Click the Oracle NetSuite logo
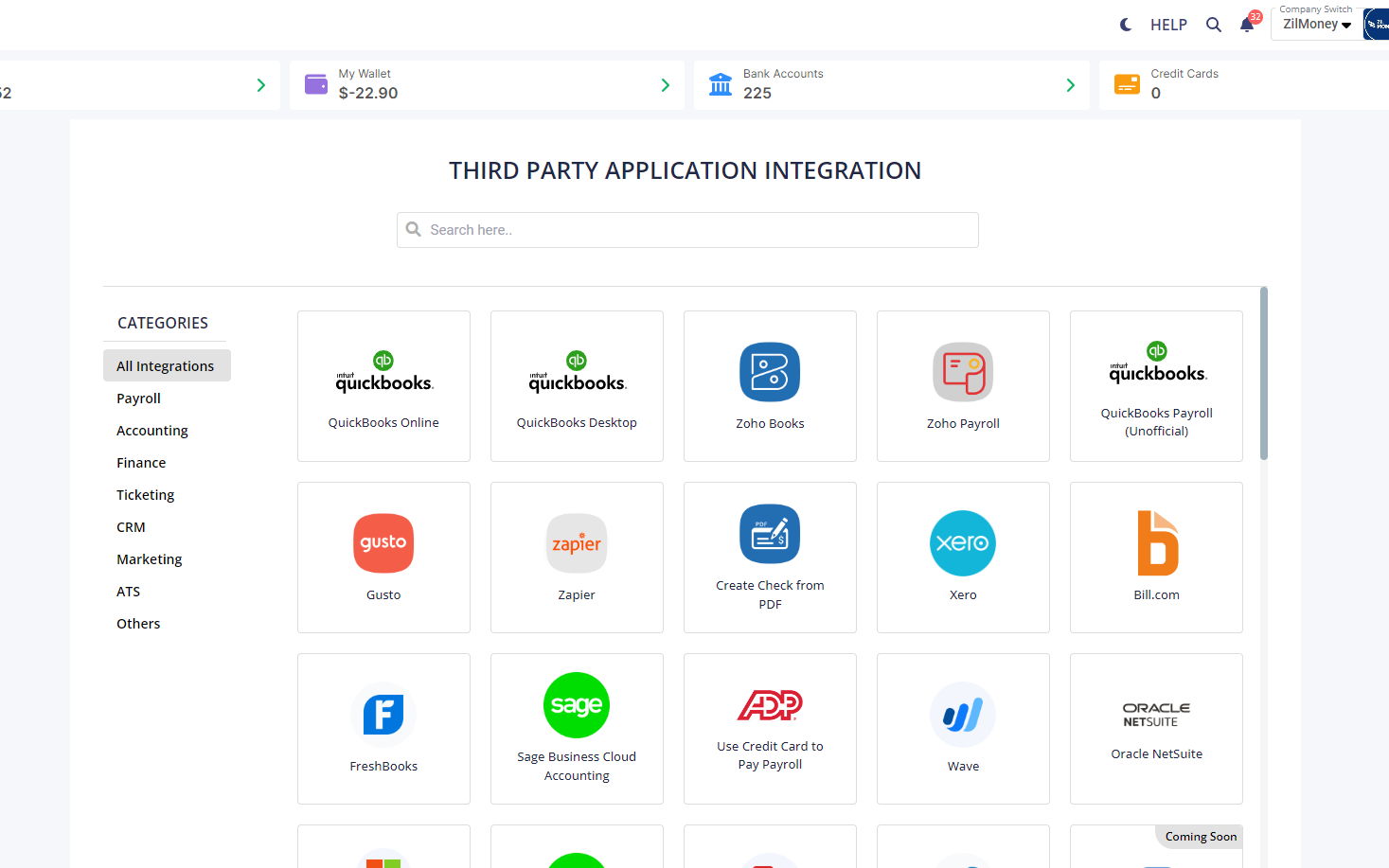This screenshot has width=1389, height=868. pos(1157,715)
